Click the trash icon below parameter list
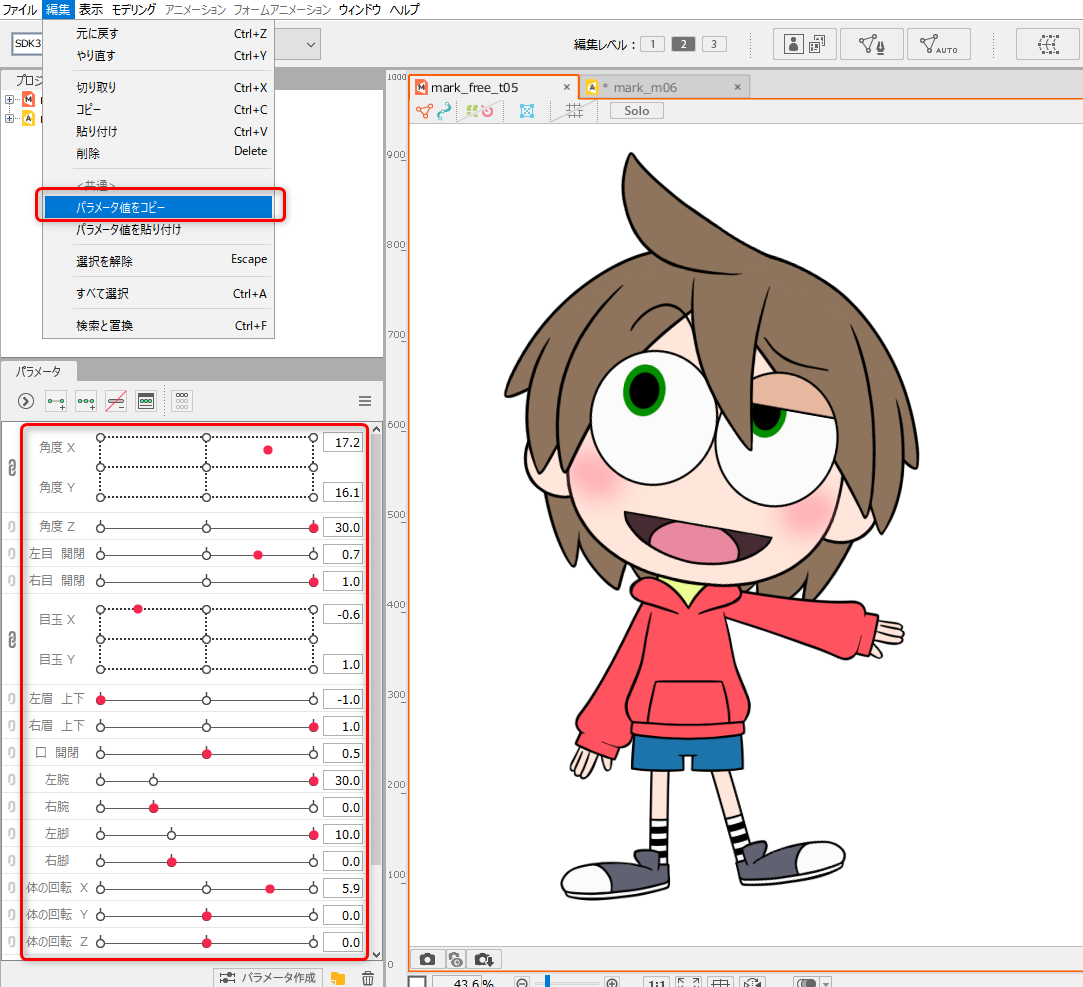The height and width of the screenshot is (987, 1083). (367, 978)
